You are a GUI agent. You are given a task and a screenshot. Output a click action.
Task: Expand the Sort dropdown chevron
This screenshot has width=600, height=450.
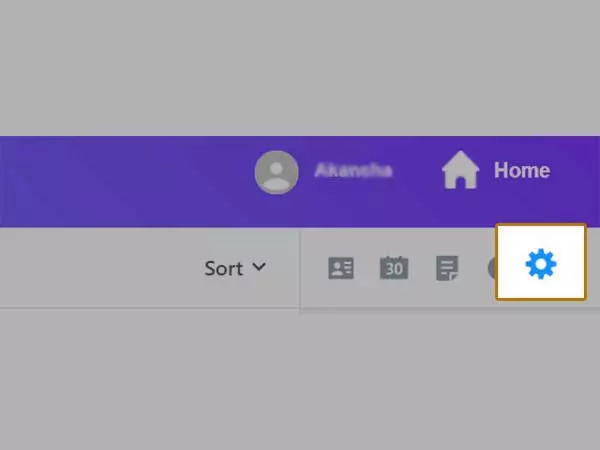(x=259, y=266)
